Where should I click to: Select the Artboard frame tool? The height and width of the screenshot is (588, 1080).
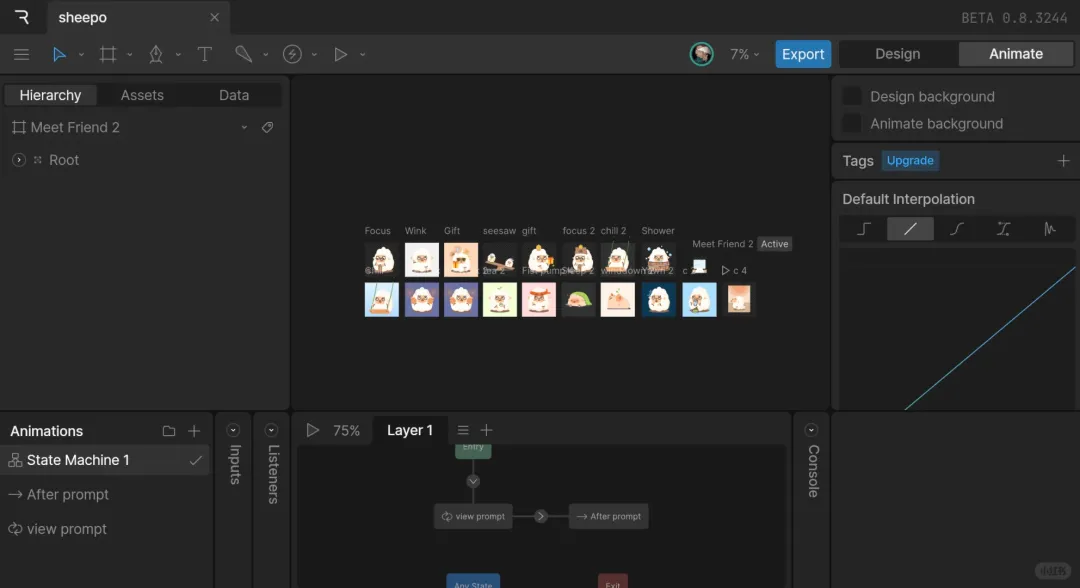click(x=108, y=54)
